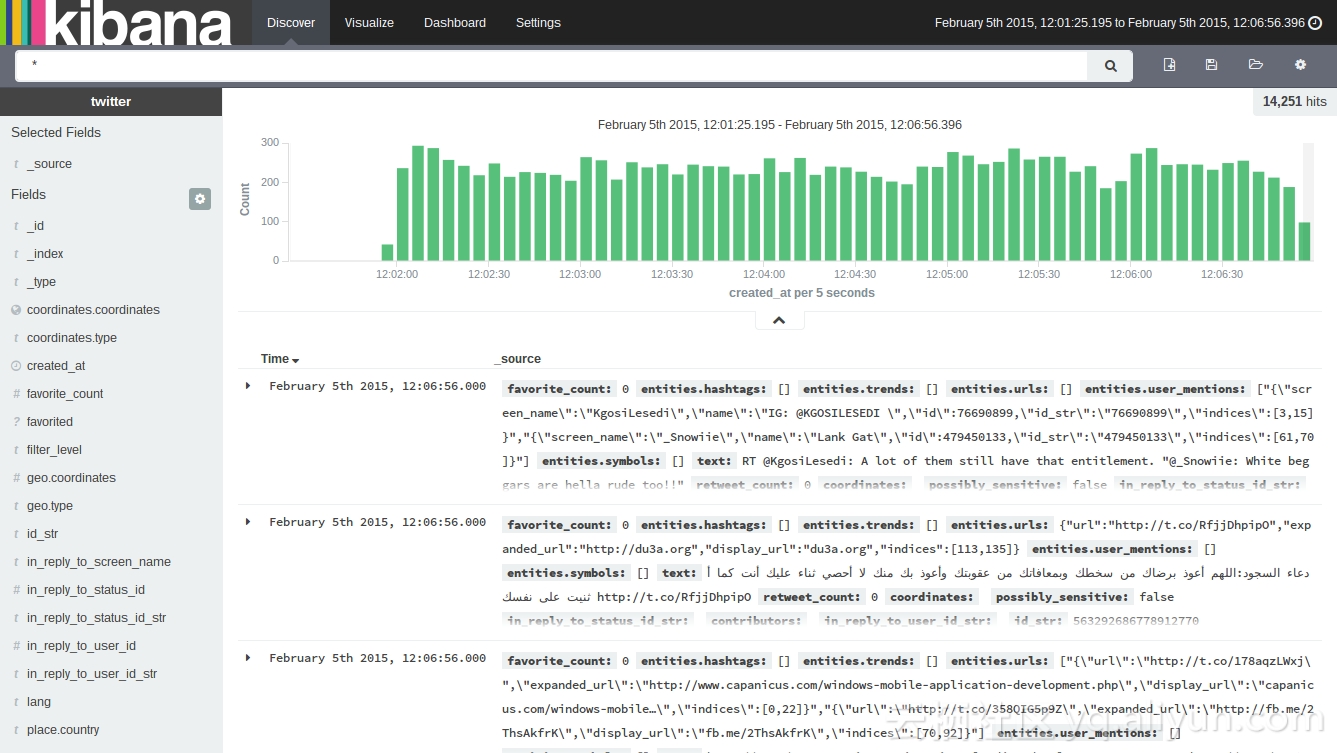This screenshot has width=1337, height=753.
Task: Open the search settings gear icon
Action: [x=1300, y=65]
